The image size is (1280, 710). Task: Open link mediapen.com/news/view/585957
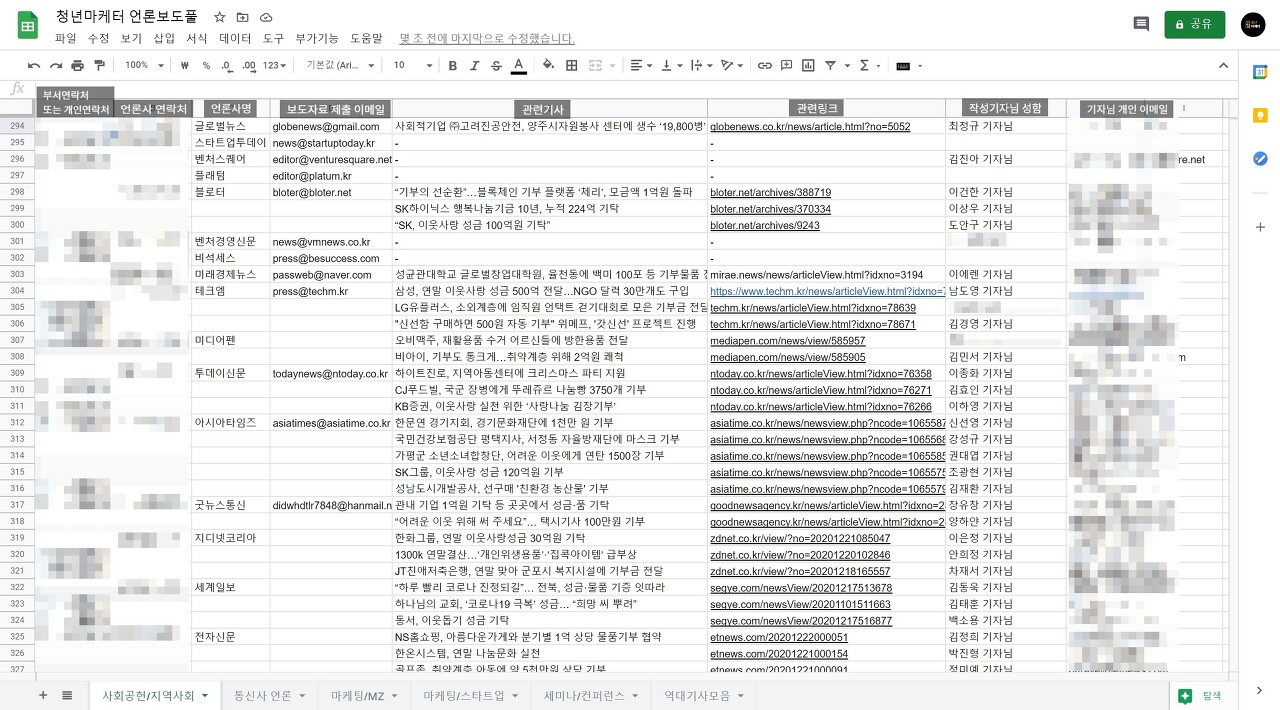[x=787, y=340]
